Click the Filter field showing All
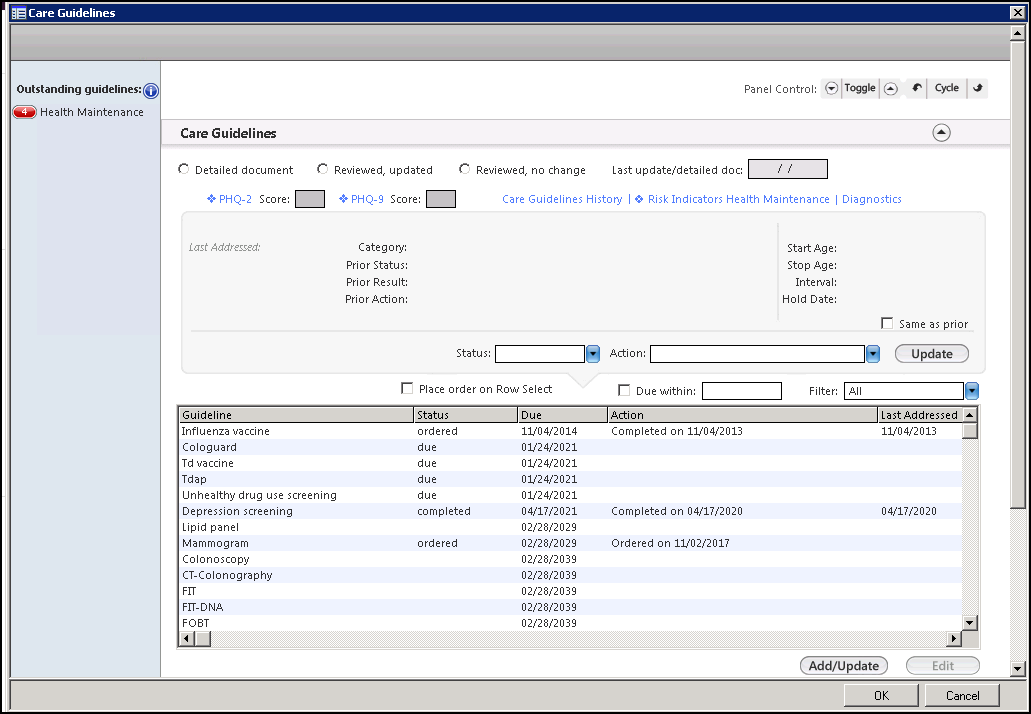The image size is (1031, 714). (904, 391)
